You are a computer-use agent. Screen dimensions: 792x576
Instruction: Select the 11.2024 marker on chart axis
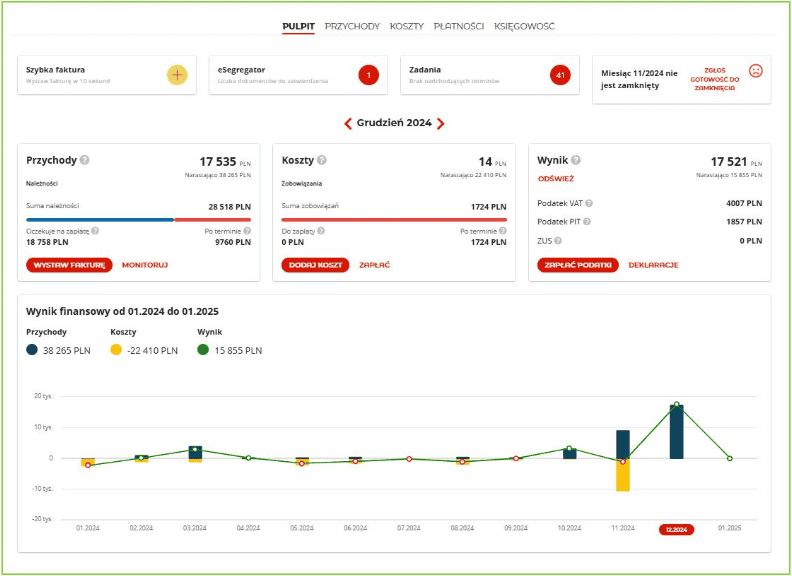click(623, 528)
